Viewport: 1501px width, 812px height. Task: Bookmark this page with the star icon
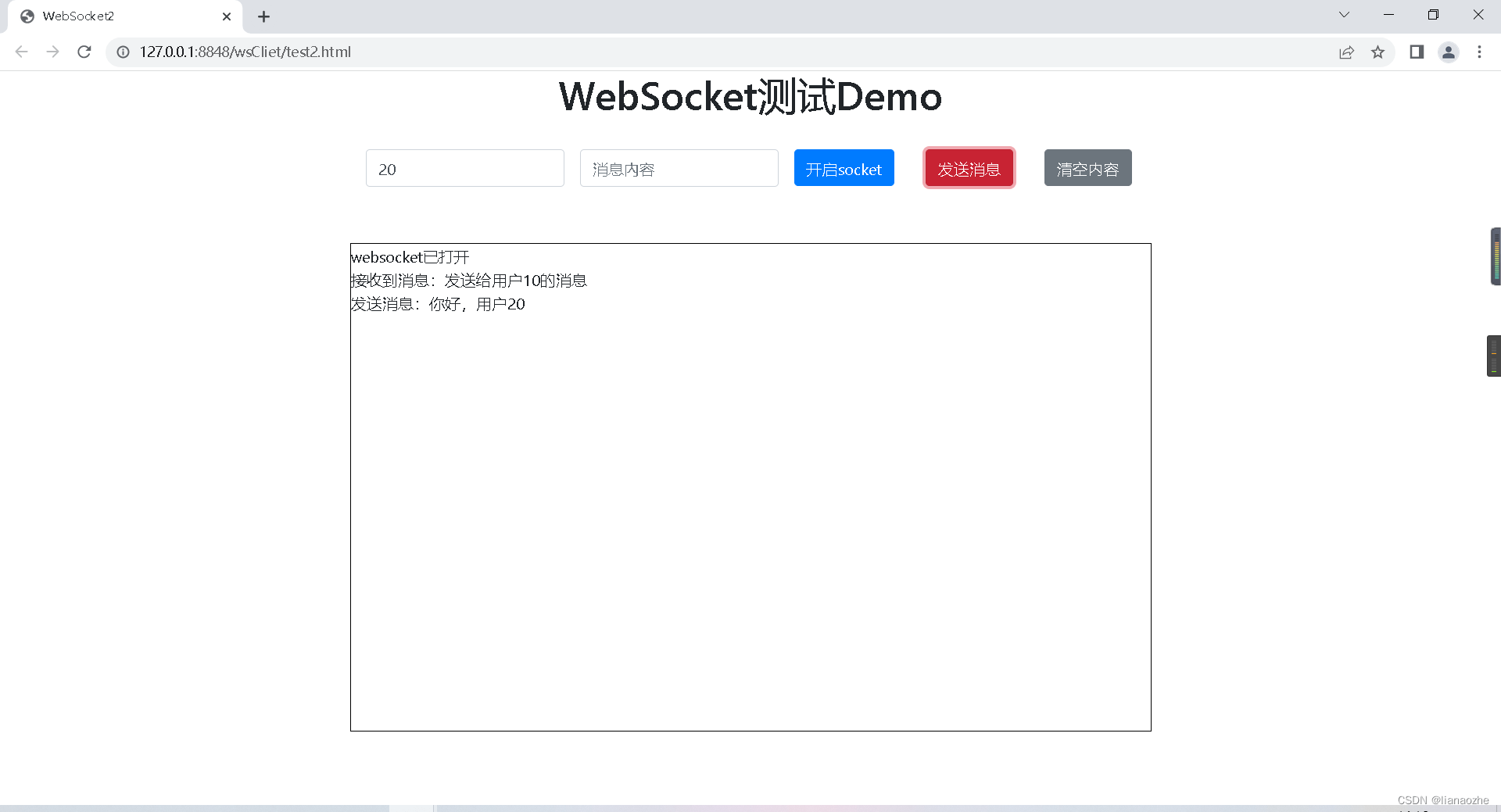[x=1378, y=52]
